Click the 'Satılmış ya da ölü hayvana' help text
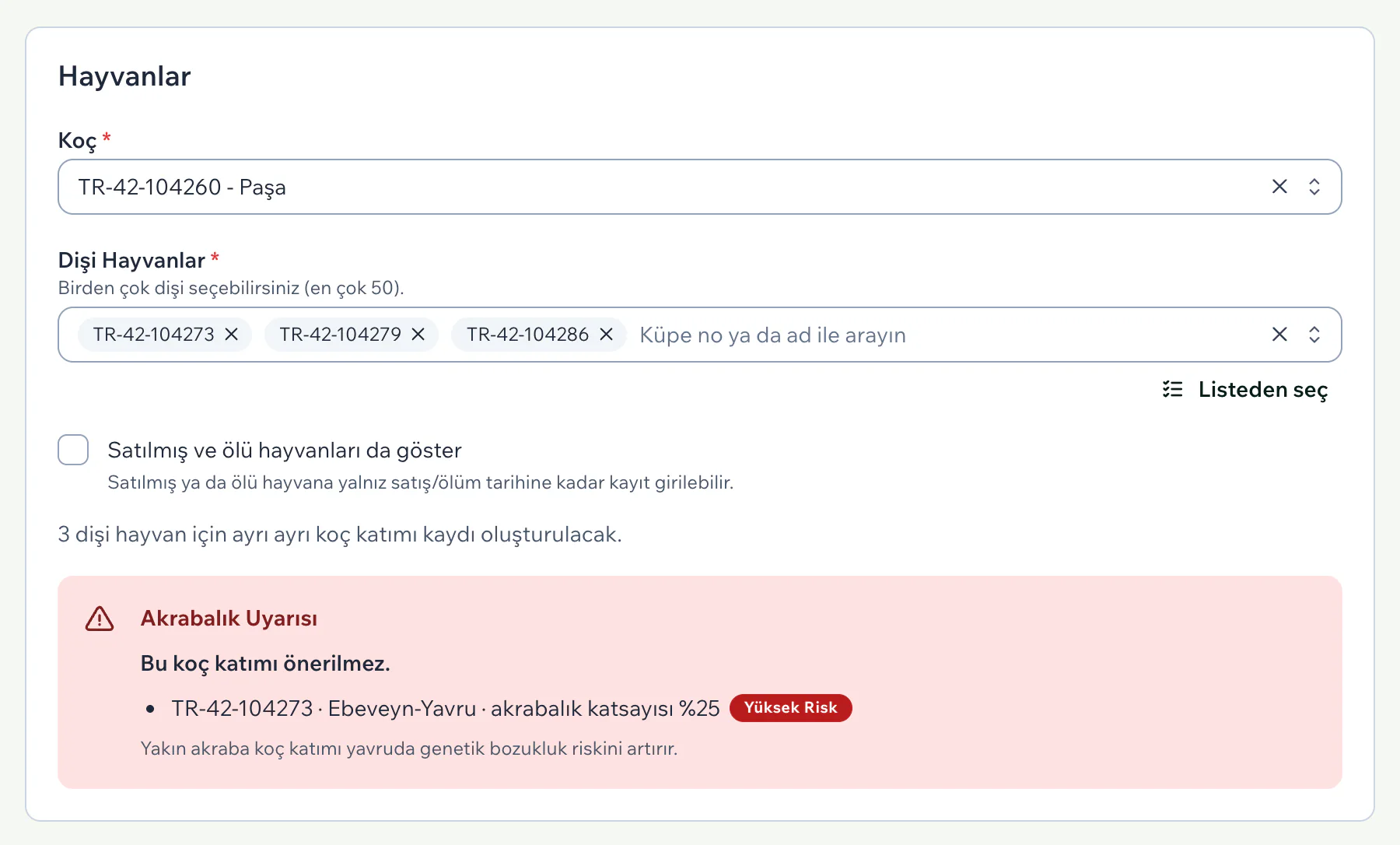The height and width of the screenshot is (845, 1400). [421, 482]
